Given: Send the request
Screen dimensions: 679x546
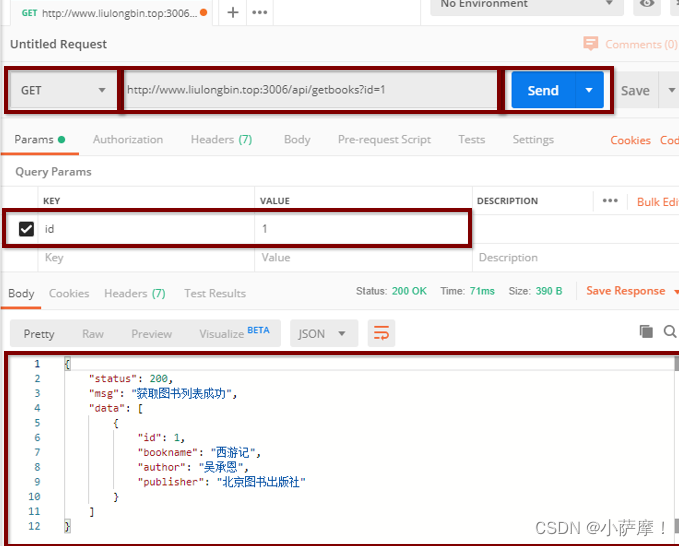Looking at the screenshot, I should [543, 90].
